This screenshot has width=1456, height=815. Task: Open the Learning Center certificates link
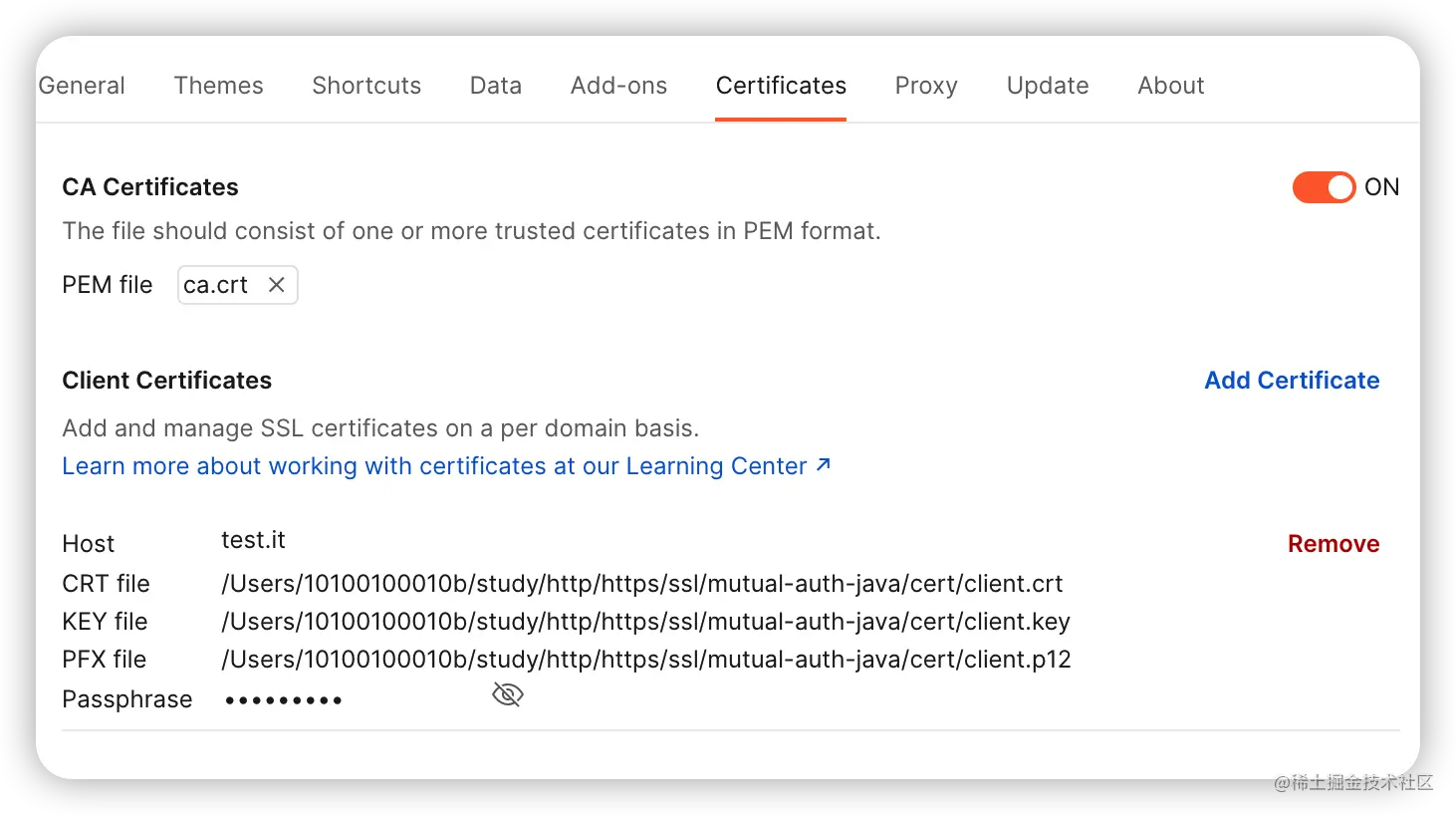446,466
